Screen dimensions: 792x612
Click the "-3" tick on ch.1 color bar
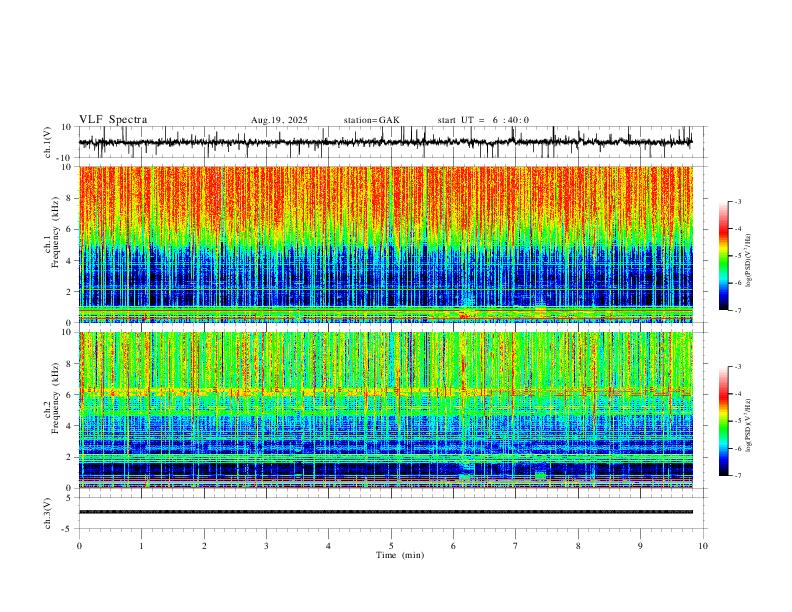pos(737,201)
